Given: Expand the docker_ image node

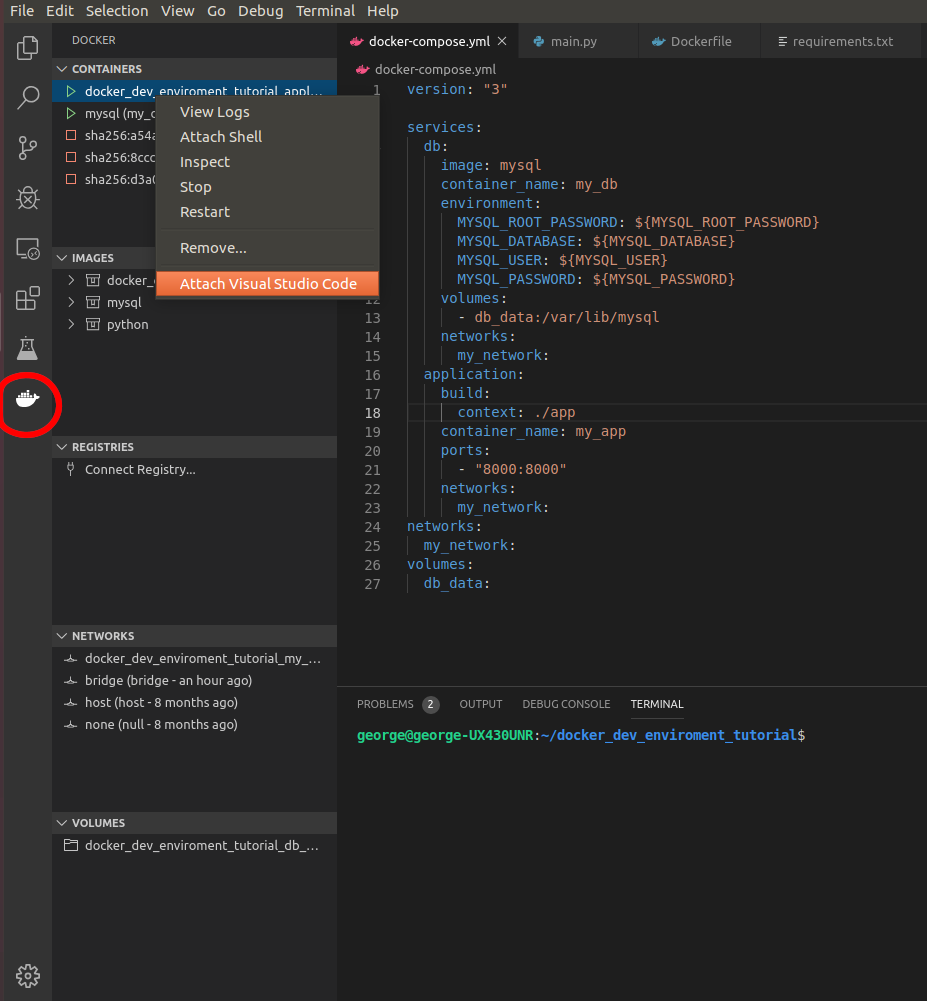Looking at the screenshot, I should [x=71, y=280].
